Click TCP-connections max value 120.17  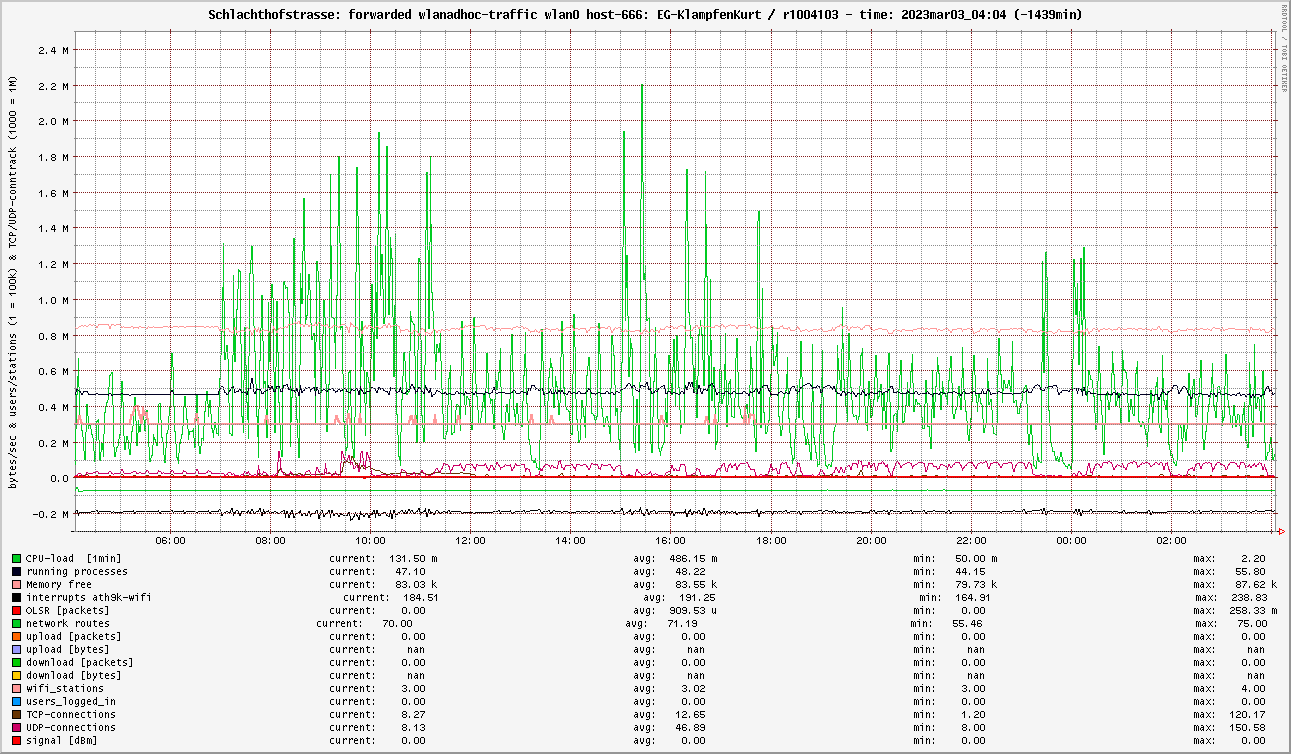coord(1249,715)
